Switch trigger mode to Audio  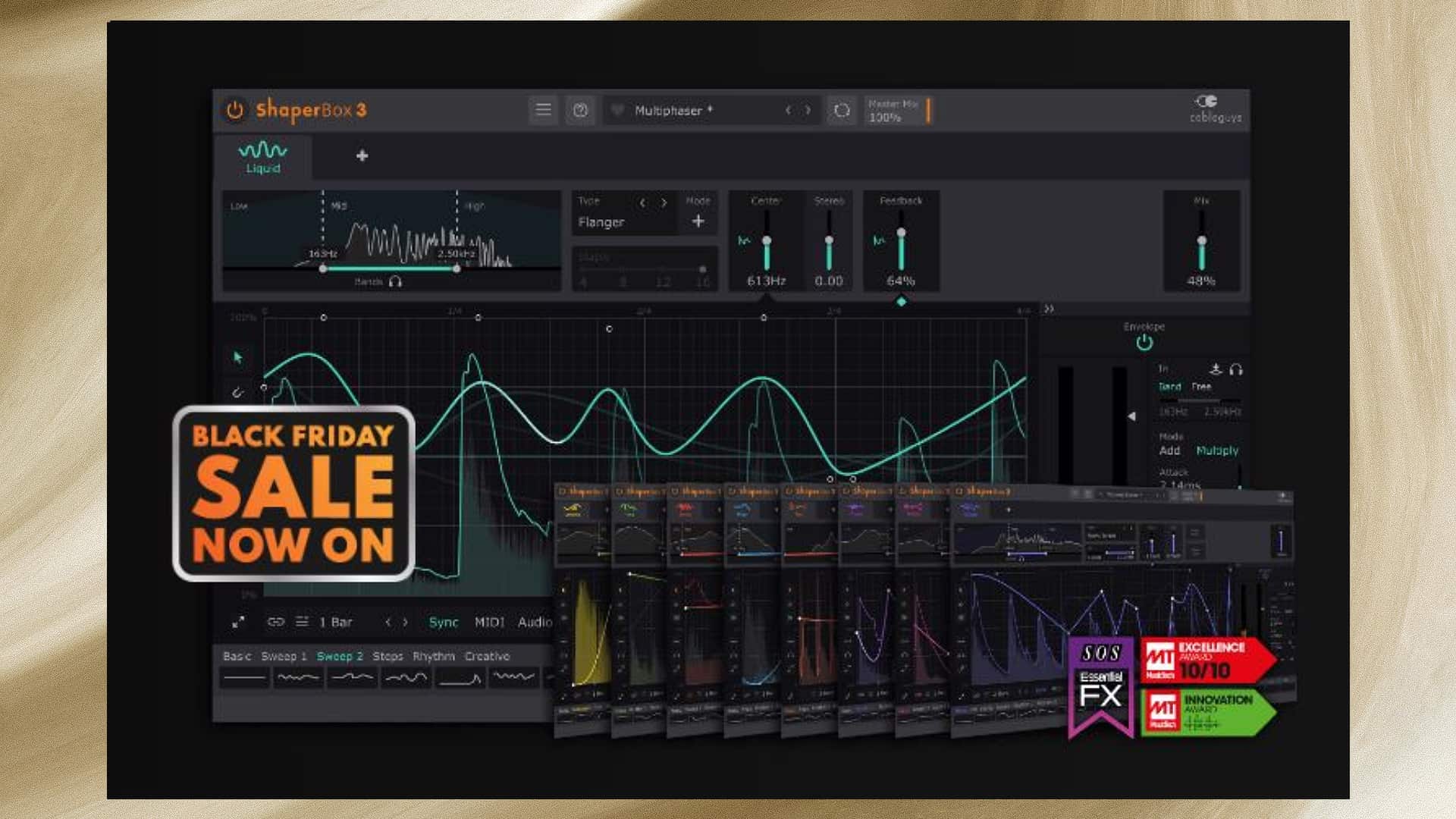tap(535, 623)
